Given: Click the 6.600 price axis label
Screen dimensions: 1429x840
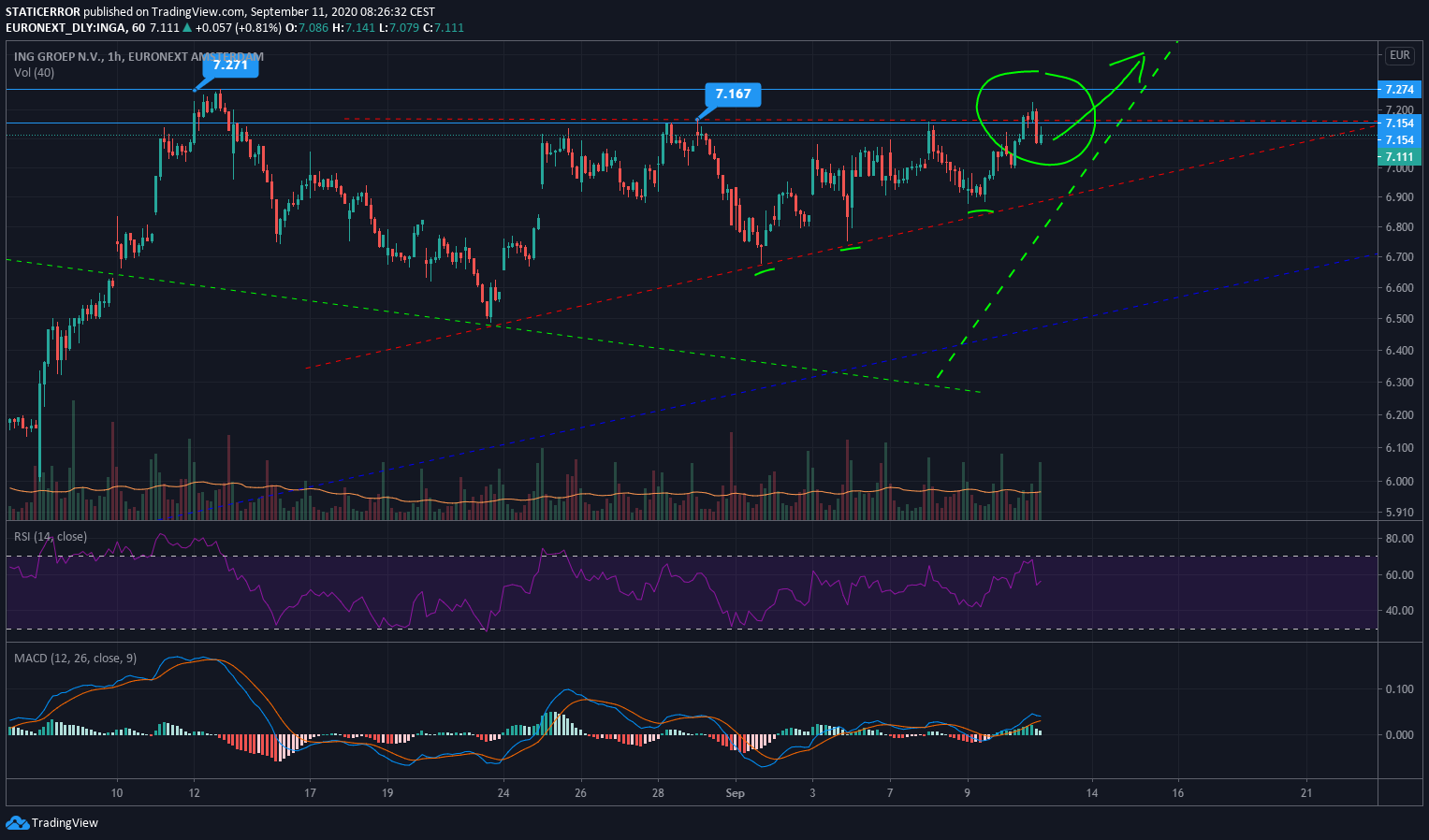Looking at the screenshot, I should coord(1400,288).
